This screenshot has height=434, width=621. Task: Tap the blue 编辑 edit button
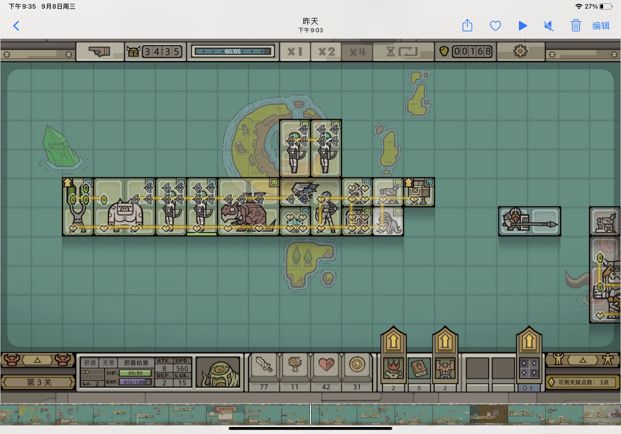click(x=601, y=26)
